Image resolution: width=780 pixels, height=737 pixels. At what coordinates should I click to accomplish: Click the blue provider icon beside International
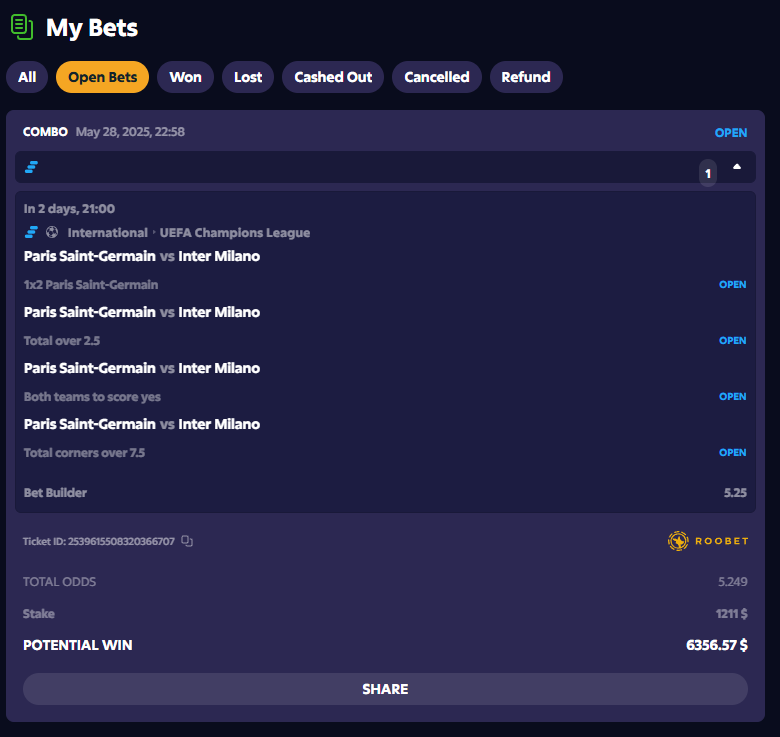pyautogui.click(x=31, y=232)
